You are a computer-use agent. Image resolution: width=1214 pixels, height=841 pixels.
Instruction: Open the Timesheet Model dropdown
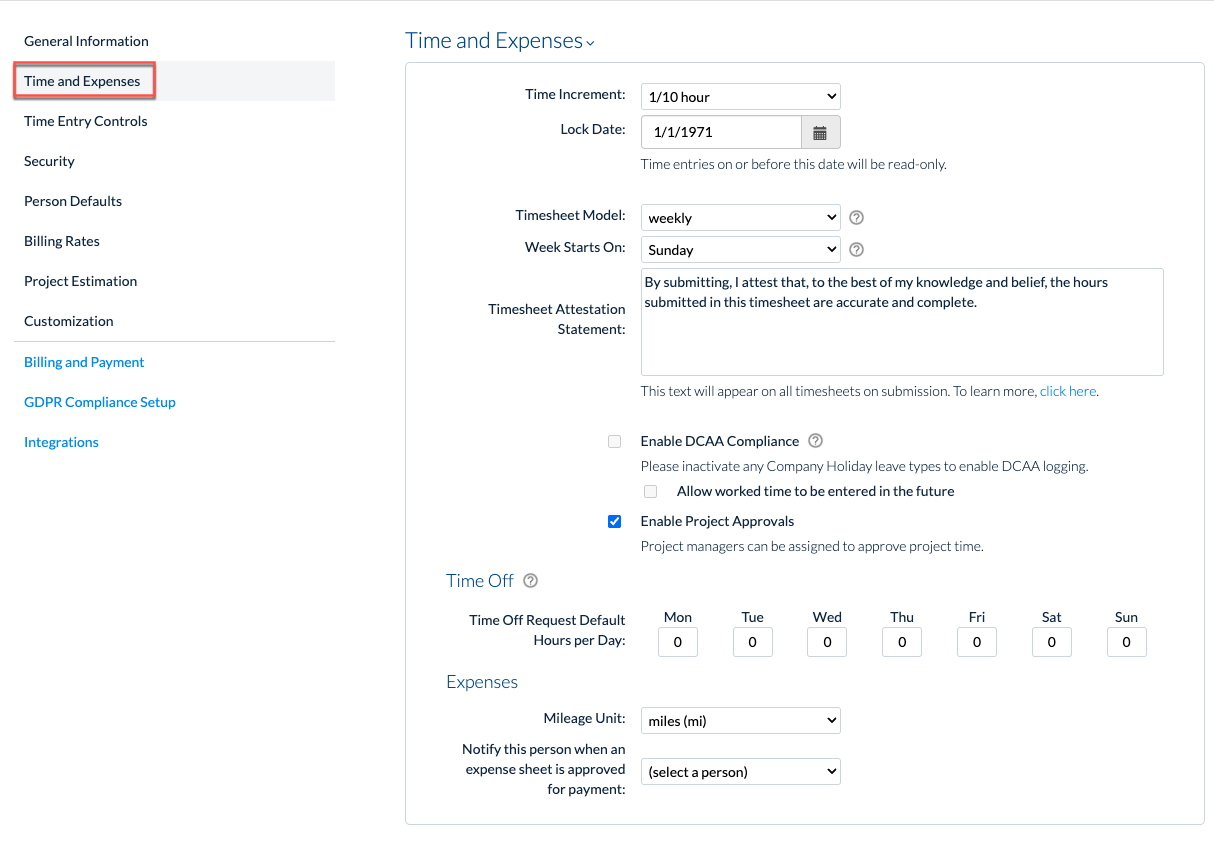coord(741,217)
